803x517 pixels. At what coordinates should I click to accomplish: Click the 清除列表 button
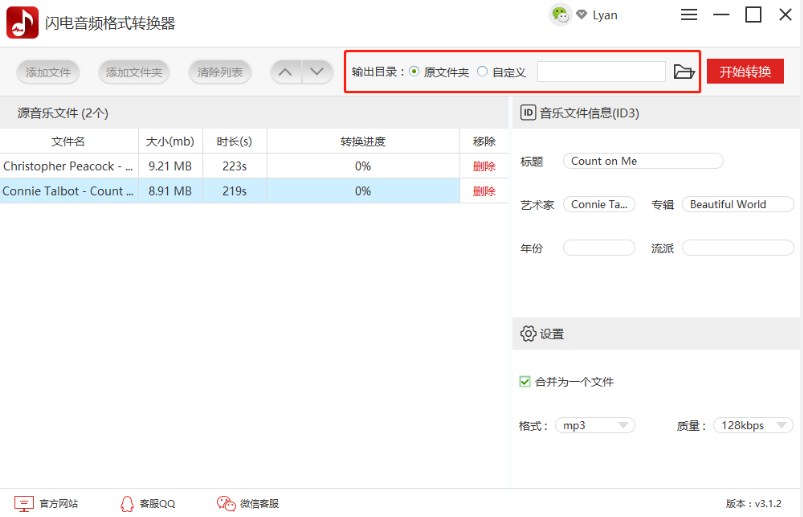click(220, 72)
